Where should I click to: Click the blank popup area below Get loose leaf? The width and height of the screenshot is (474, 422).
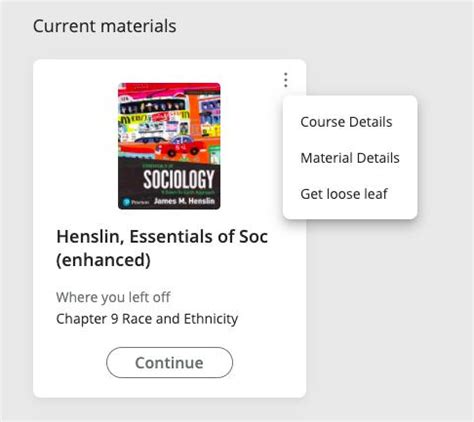(x=350, y=211)
